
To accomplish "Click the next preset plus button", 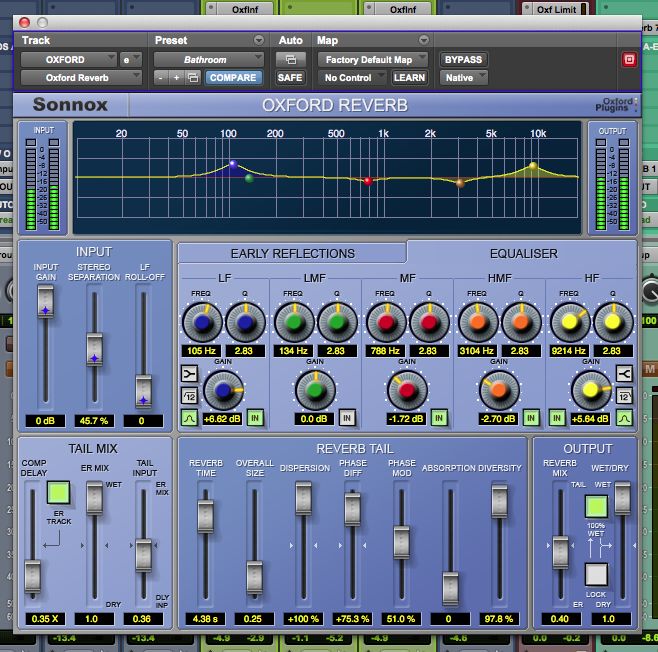I will pyautogui.click(x=177, y=78).
